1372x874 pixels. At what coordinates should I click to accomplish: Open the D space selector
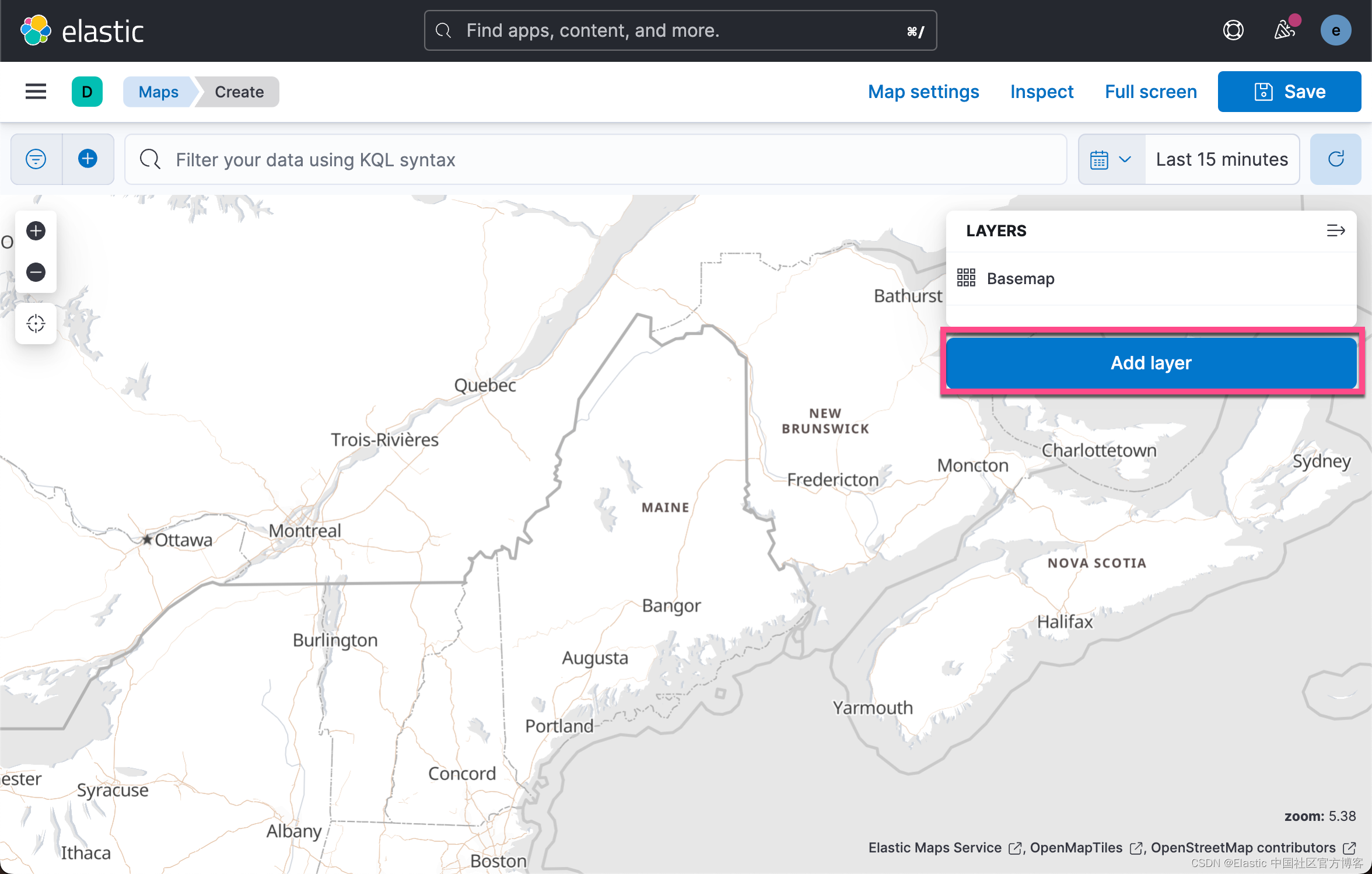(87, 92)
